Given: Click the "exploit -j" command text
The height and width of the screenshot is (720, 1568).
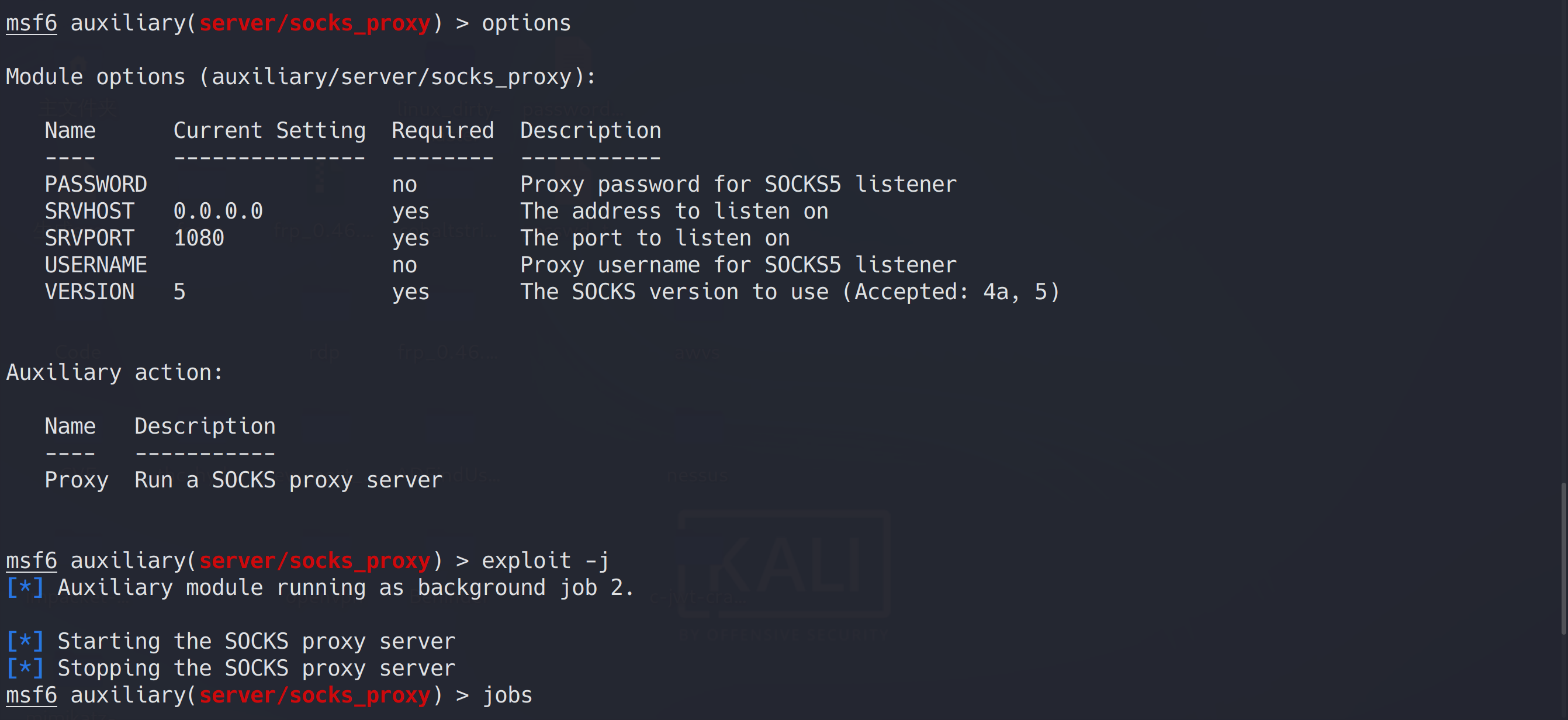Looking at the screenshot, I should (x=545, y=560).
